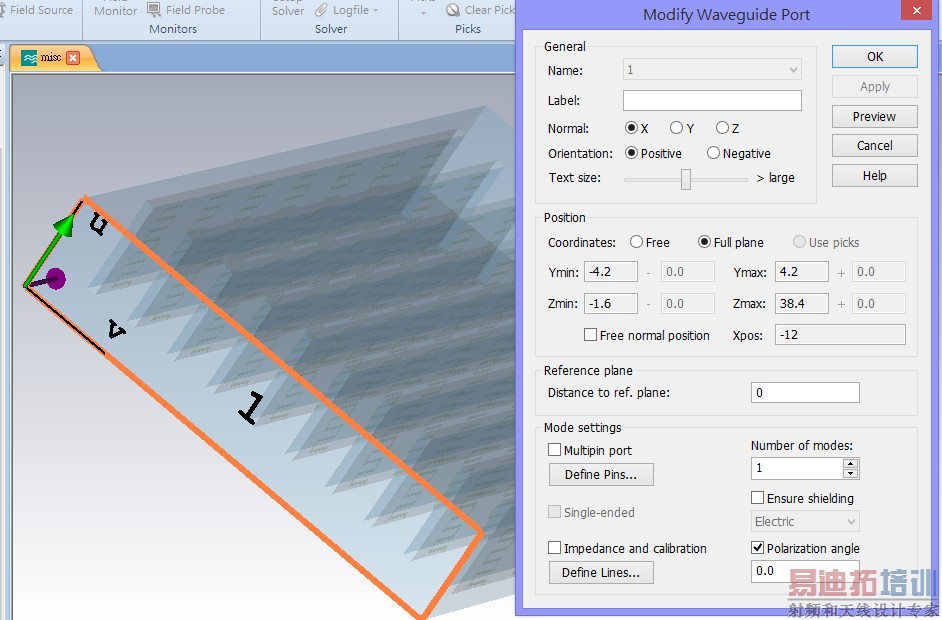This screenshot has width=942, height=620.
Task: Open the Electric shielding dropdown
Action: 805,521
